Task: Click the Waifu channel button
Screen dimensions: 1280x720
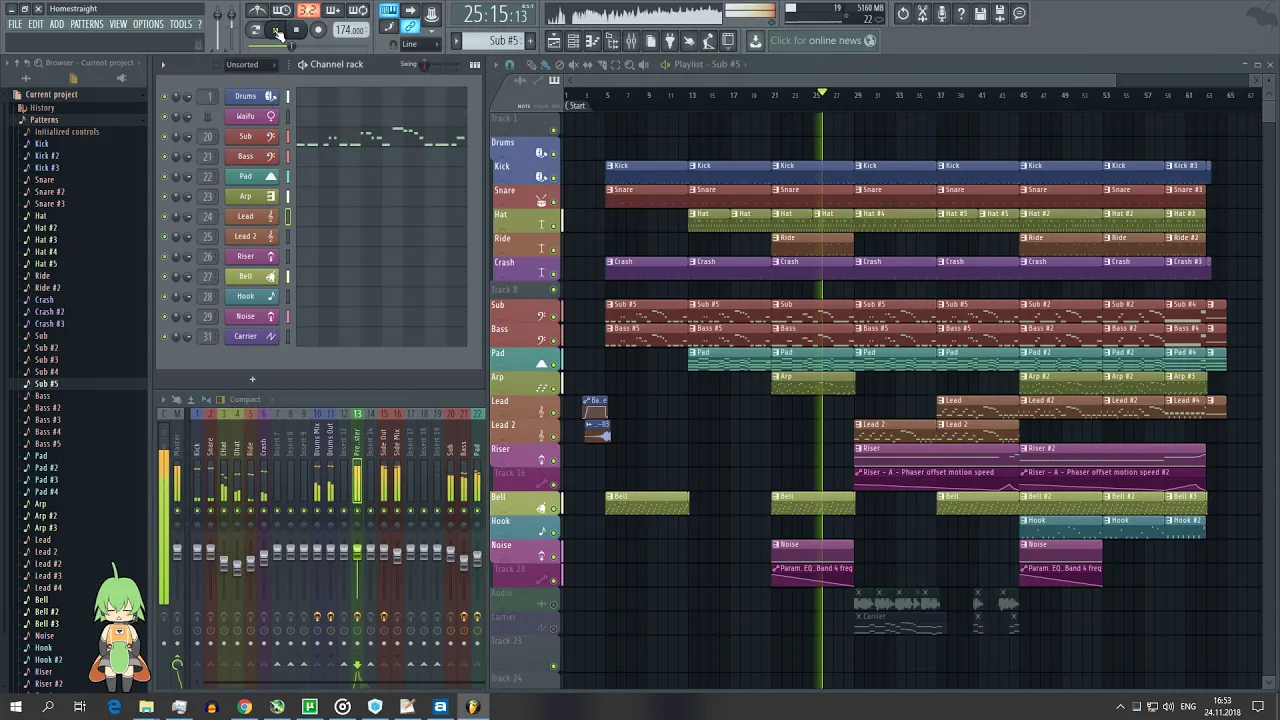Action: tap(251, 116)
